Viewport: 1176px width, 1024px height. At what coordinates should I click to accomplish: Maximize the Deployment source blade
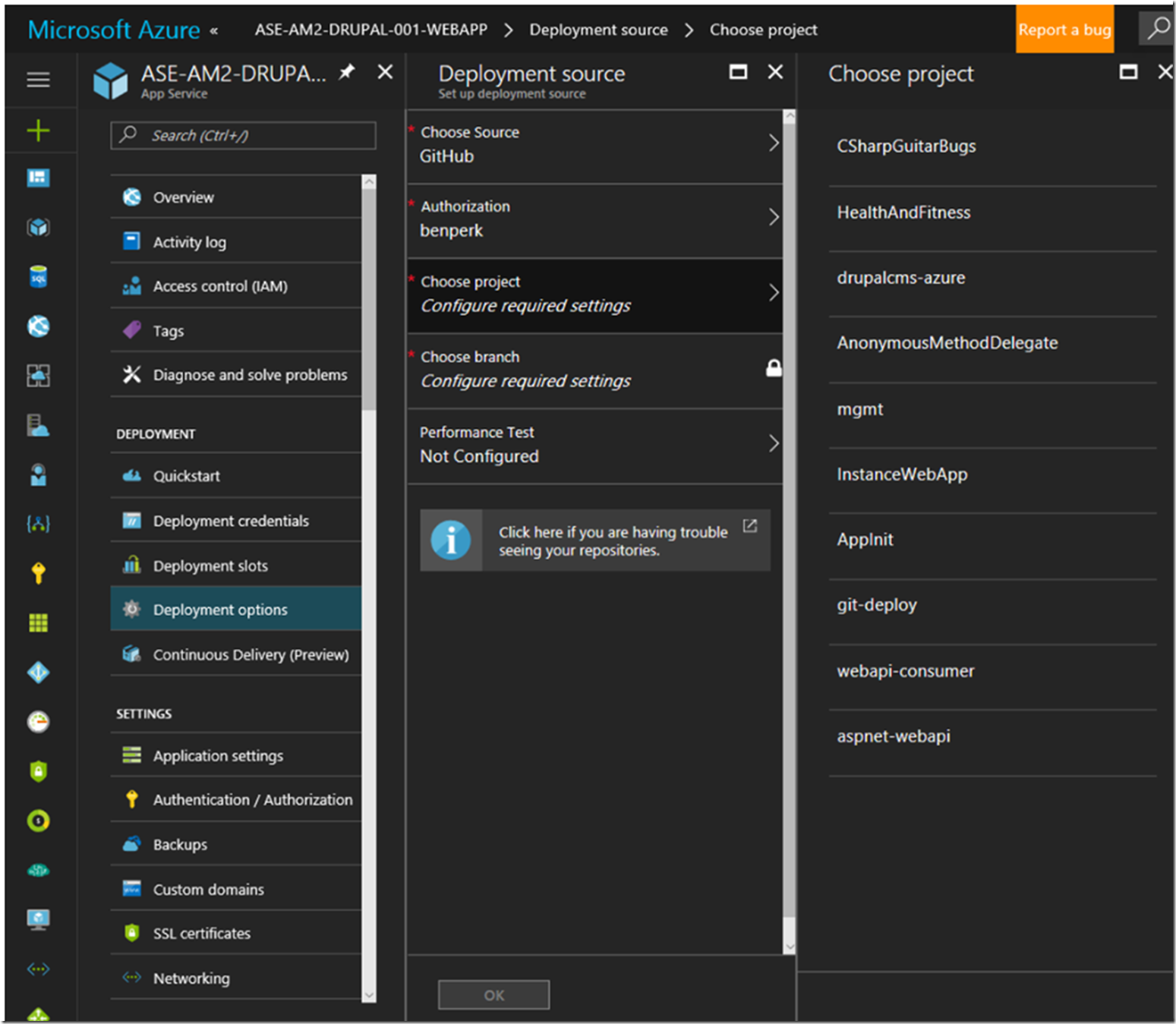pos(738,72)
